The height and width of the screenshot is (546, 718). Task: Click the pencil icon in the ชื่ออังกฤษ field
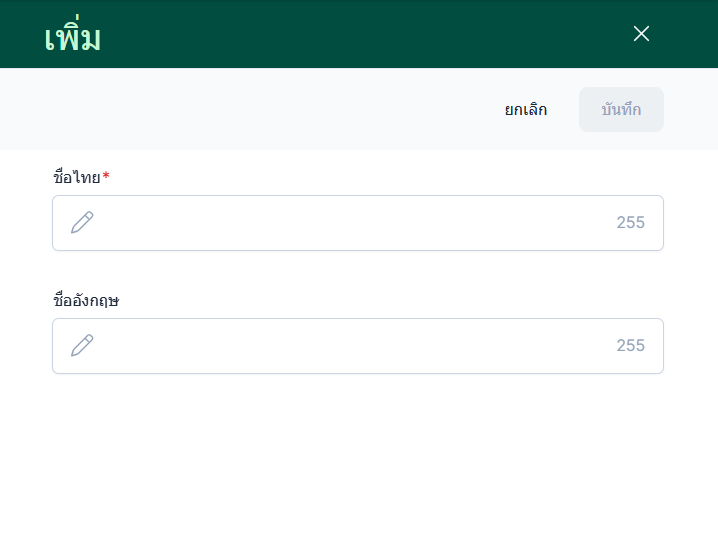click(x=82, y=345)
